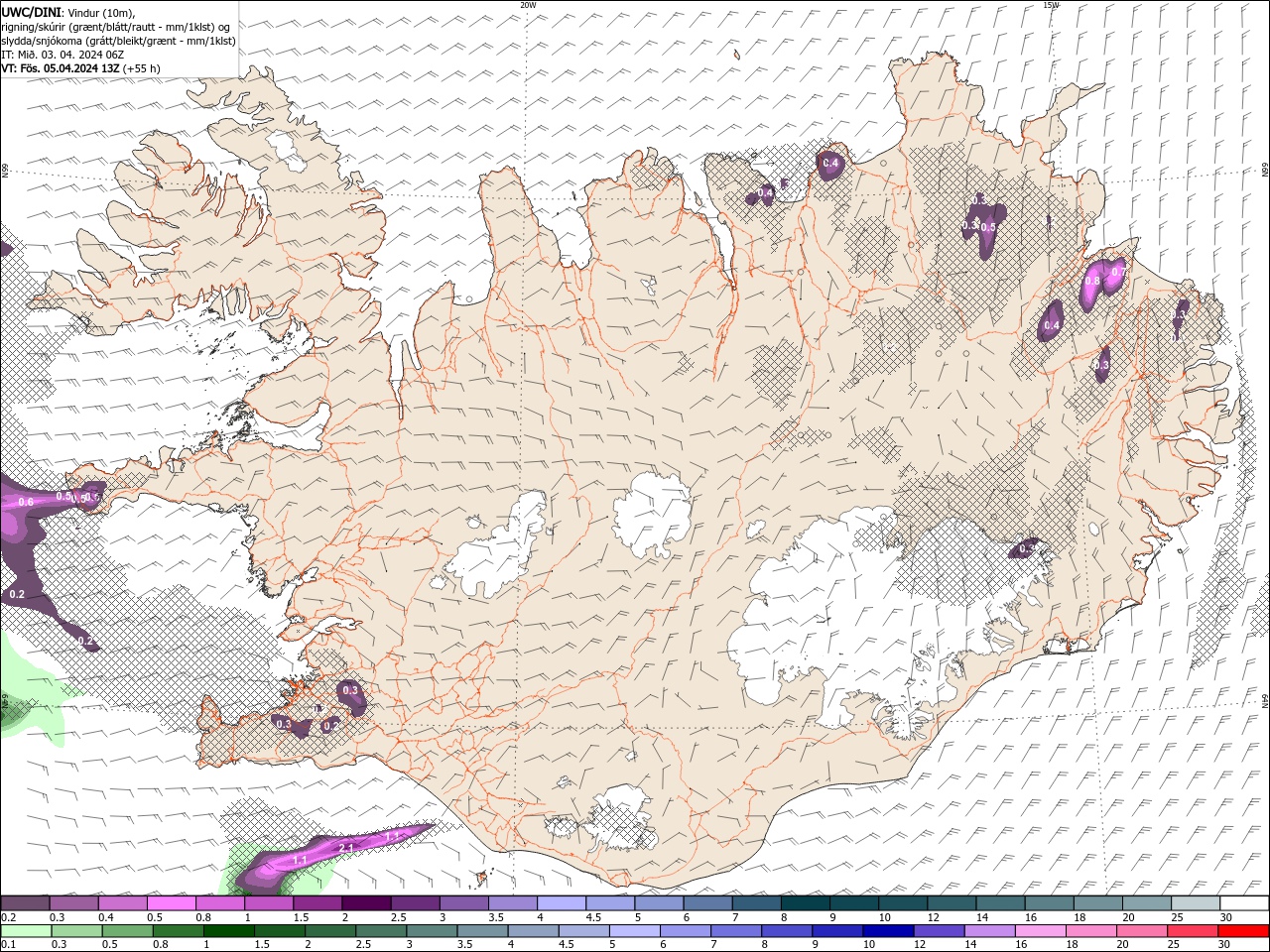Click the 0.2 swatch in upper legend bar
Screen dimensions: 1270x952
(x=25, y=903)
